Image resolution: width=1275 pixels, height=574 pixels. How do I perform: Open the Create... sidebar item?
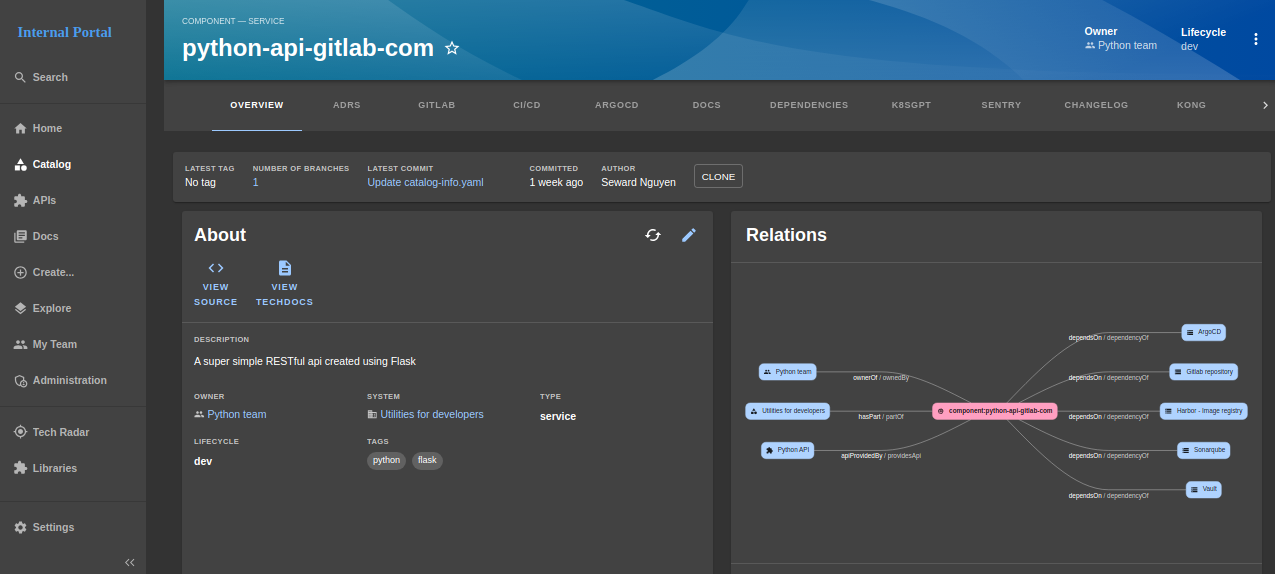[x=53, y=272]
